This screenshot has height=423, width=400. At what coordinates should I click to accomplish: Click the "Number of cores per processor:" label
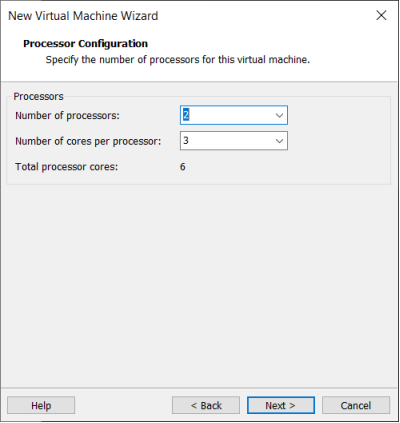[88, 141]
